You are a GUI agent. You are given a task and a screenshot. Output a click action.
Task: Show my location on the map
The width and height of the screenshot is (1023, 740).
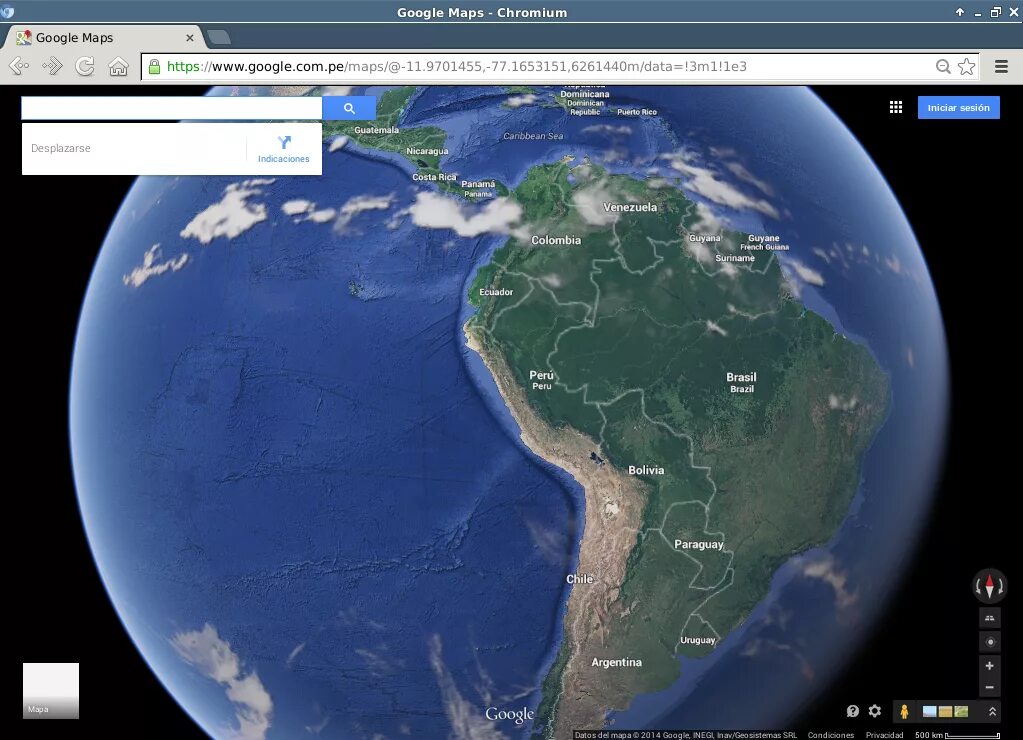coord(990,642)
